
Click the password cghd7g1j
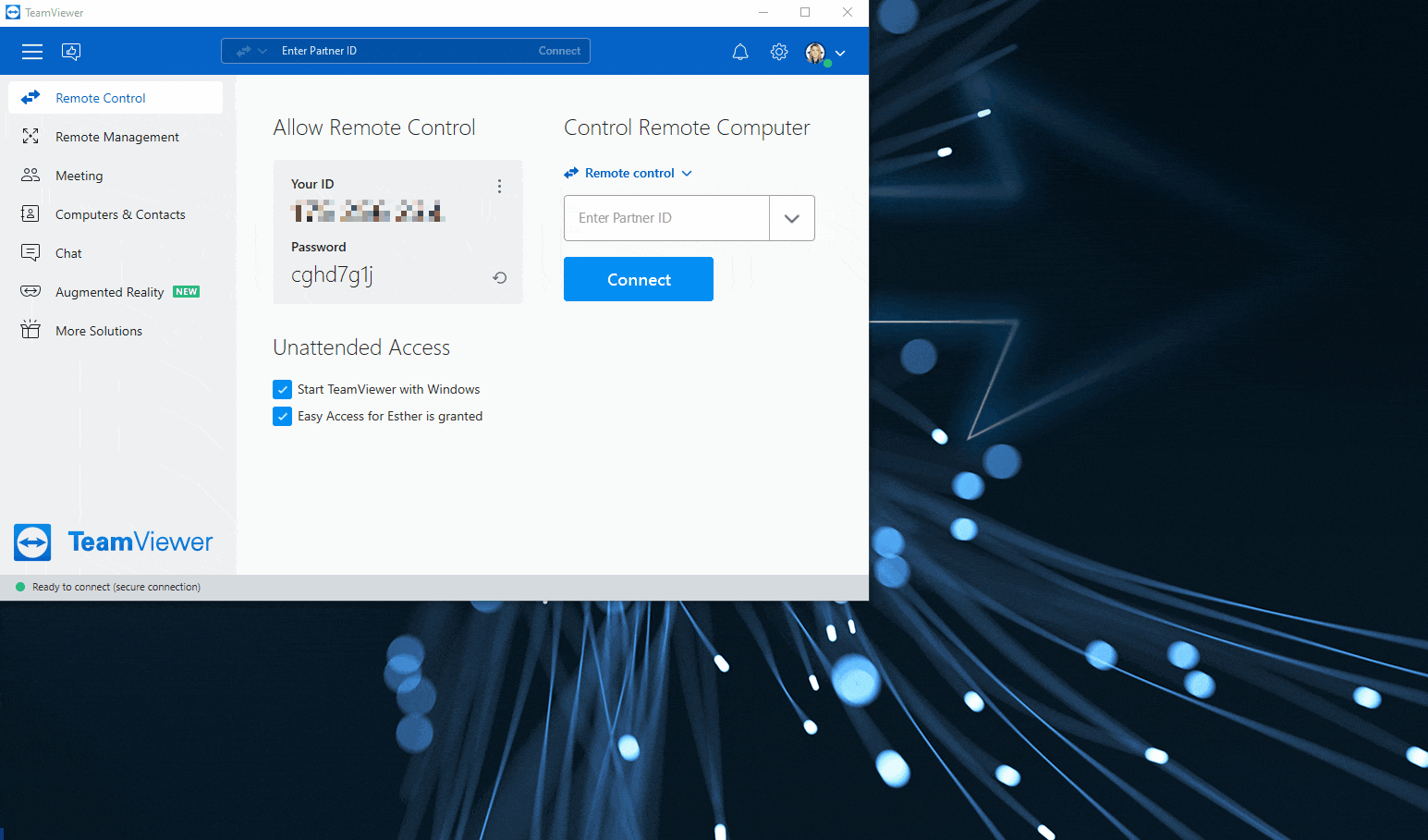click(332, 275)
